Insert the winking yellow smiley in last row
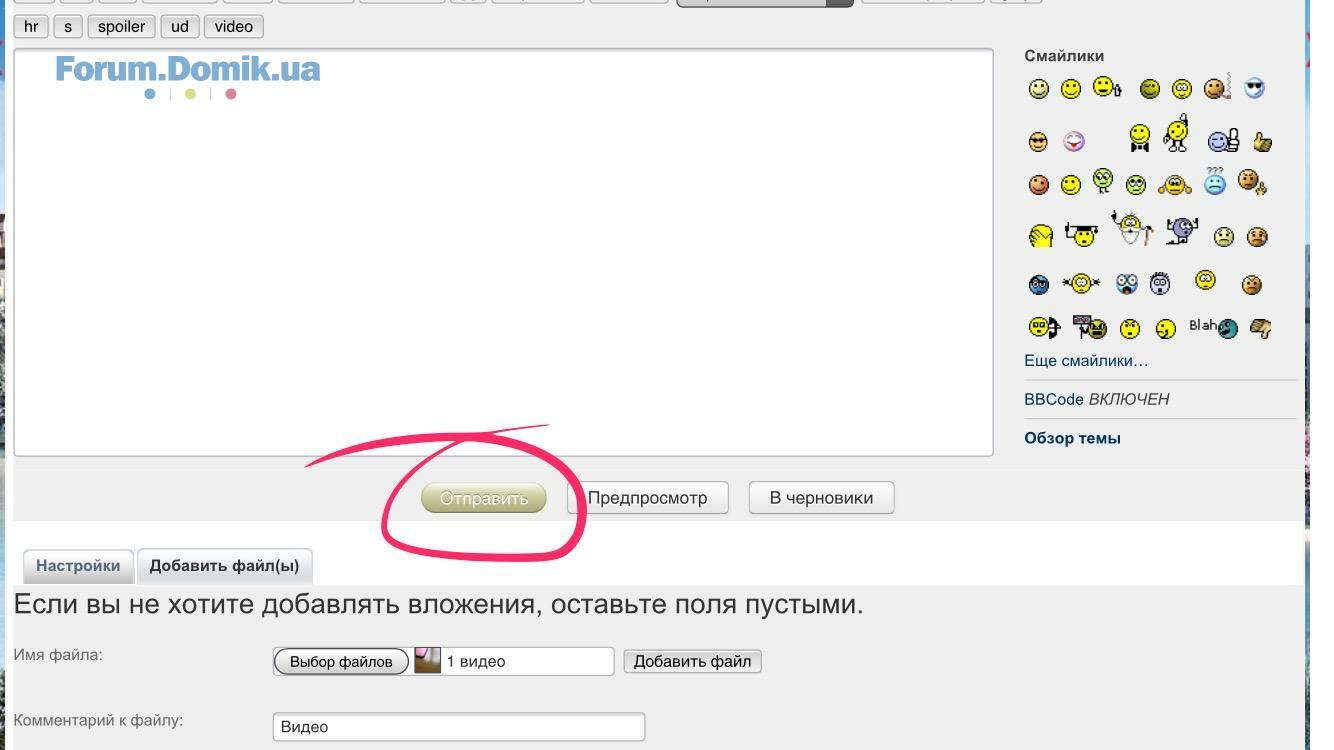 click(1166, 329)
